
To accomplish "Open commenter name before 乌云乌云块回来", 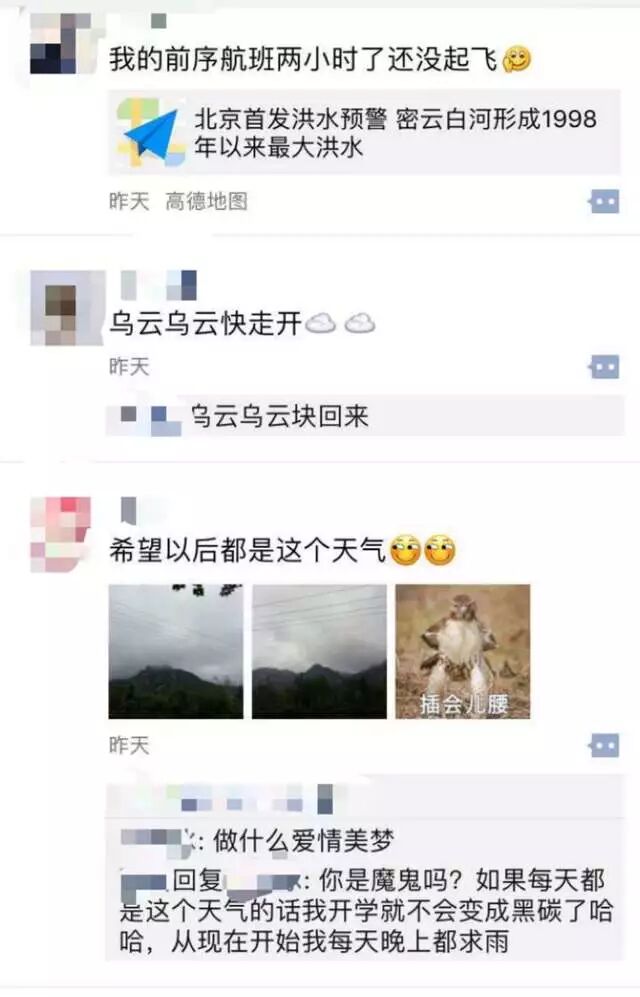I will click(150, 418).
